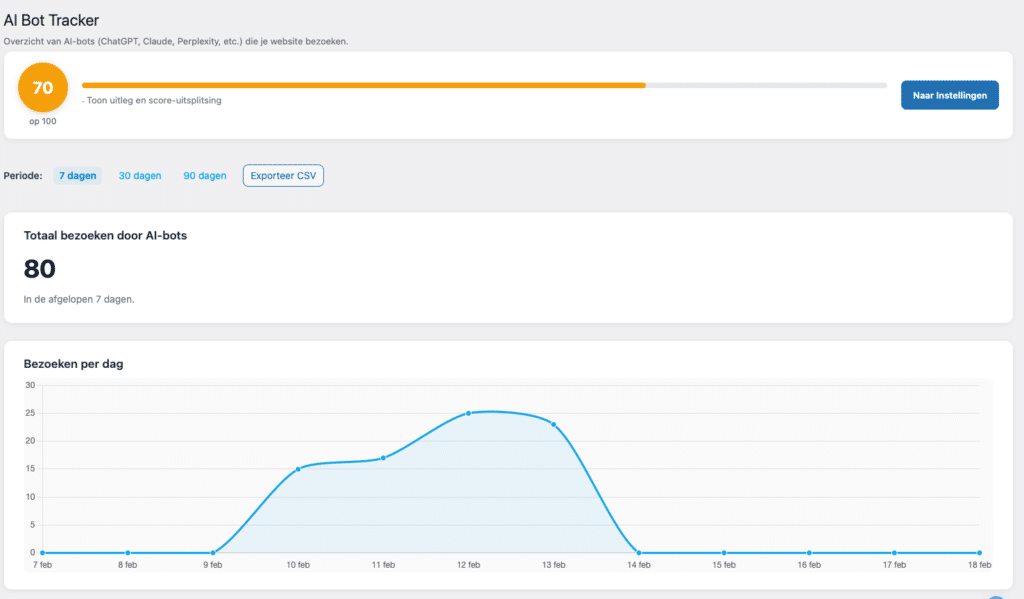Click the total visits number 80
This screenshot has height=599, width=1024.
(x=40, y=268)
